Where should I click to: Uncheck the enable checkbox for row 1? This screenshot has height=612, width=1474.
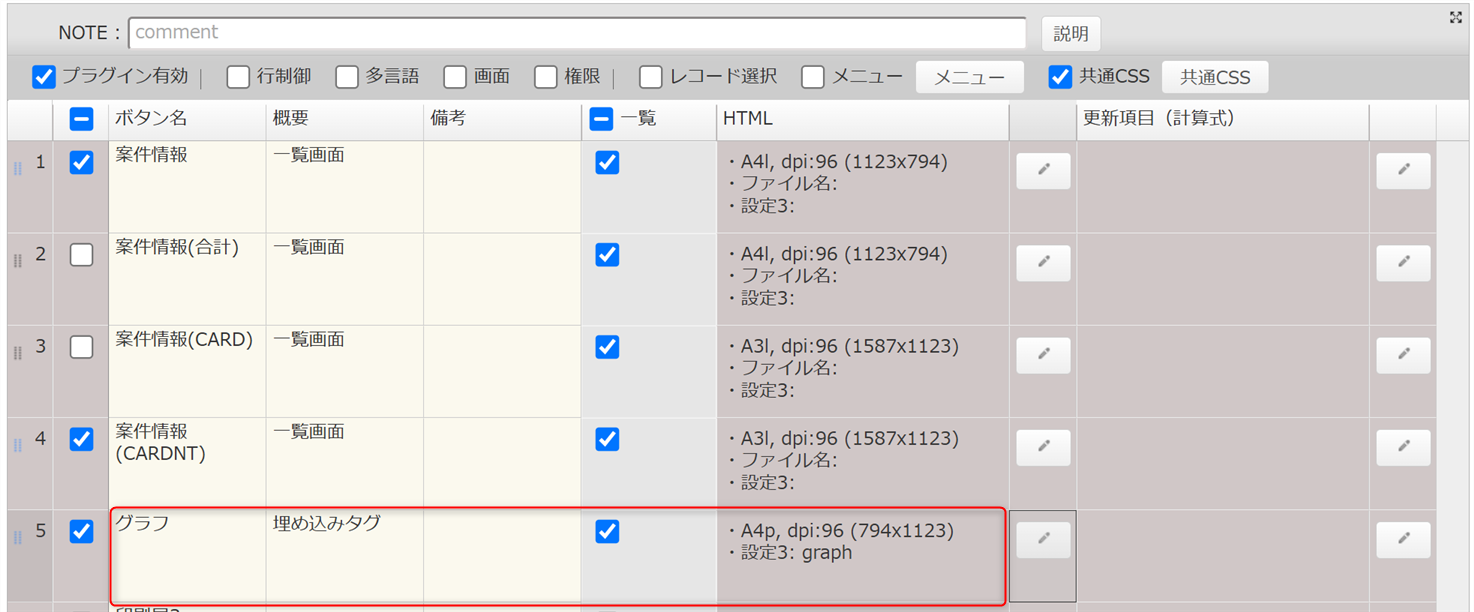pyautogui.click(x=81, y=162)
